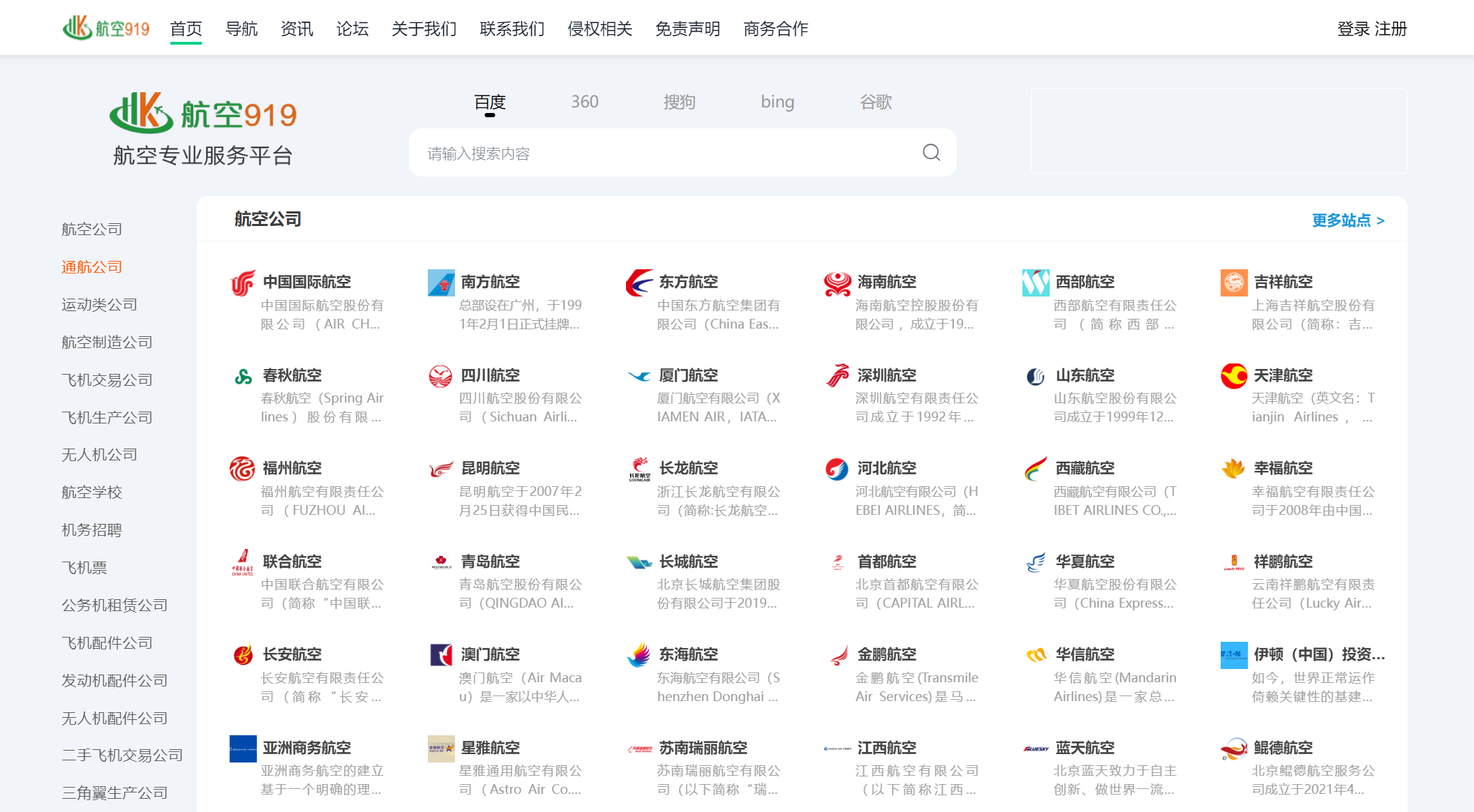Switch to the bing search tab

(777, 102)
